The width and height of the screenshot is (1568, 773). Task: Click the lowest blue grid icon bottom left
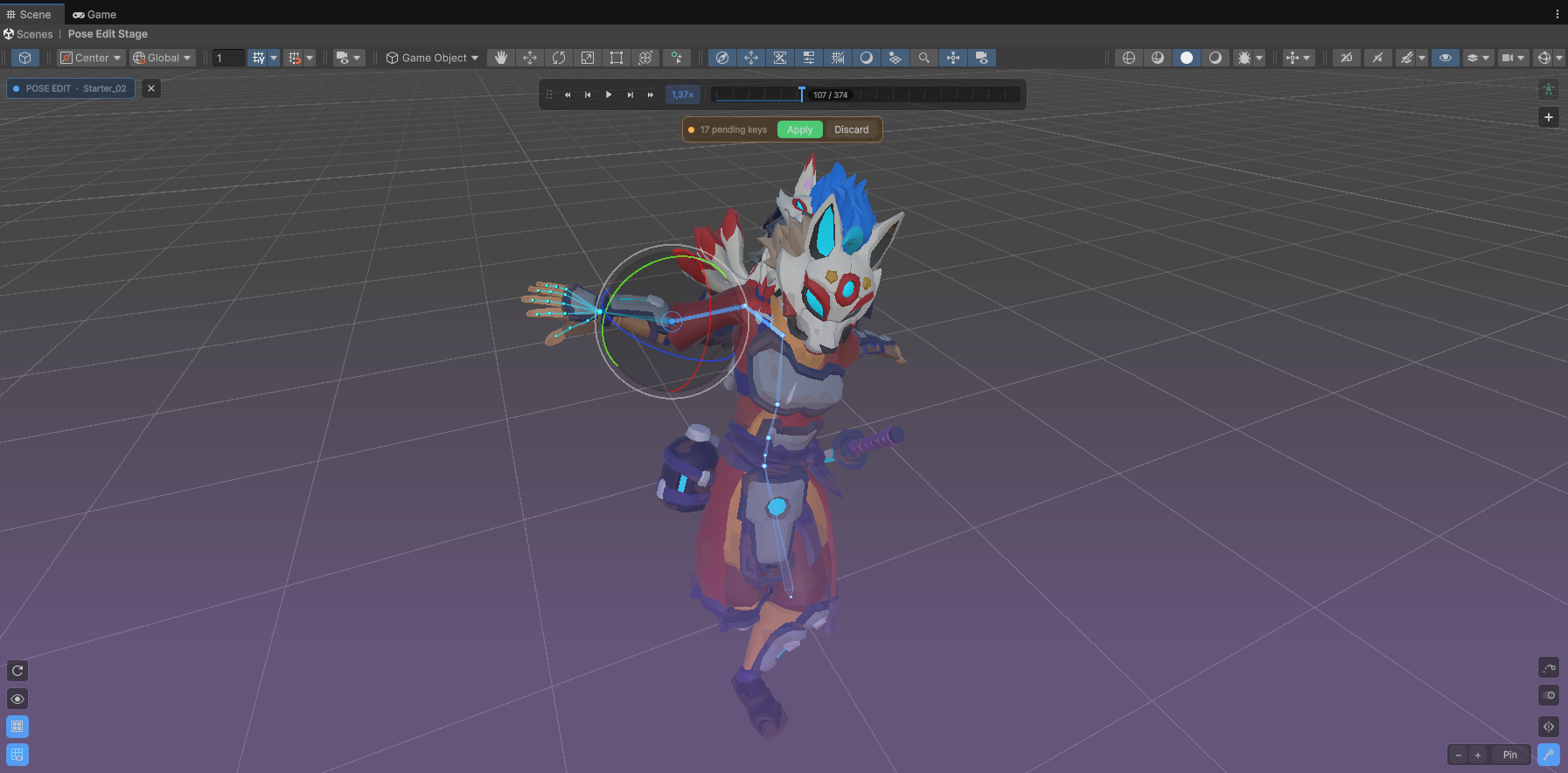point(17,755)
